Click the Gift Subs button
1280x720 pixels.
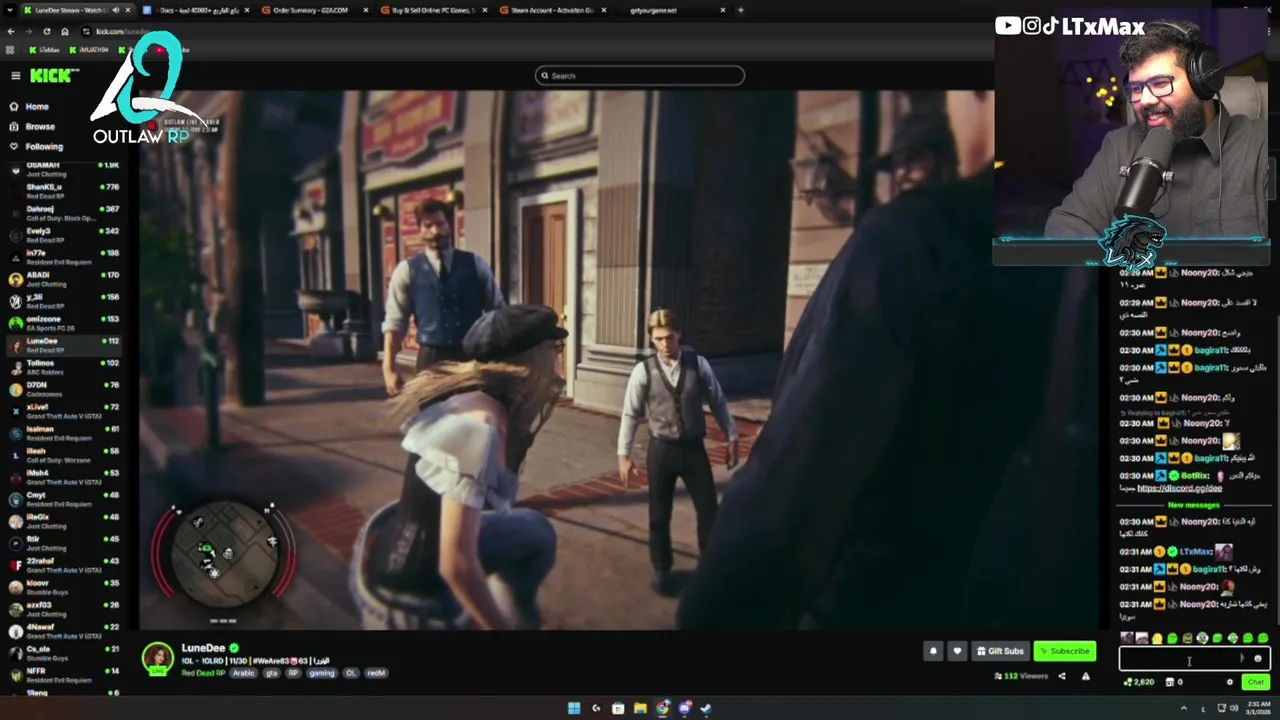(x=1000, y=651)
